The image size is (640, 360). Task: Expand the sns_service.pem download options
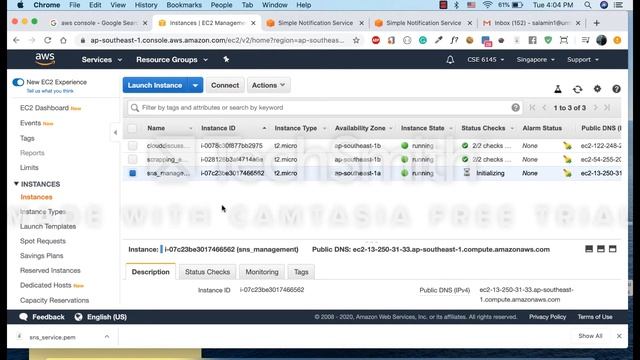pos(107,337)
